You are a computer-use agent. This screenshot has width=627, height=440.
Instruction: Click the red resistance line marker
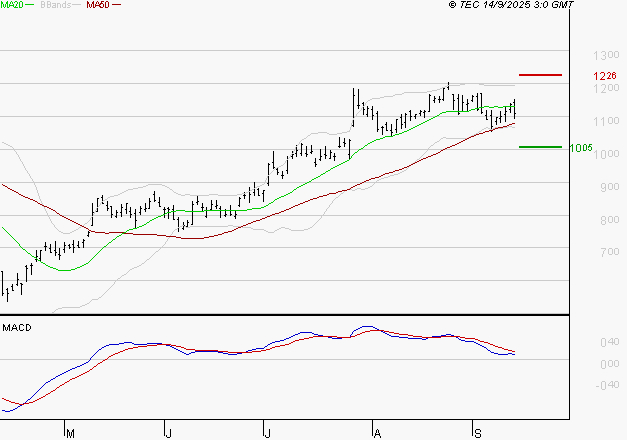[541, 75]
